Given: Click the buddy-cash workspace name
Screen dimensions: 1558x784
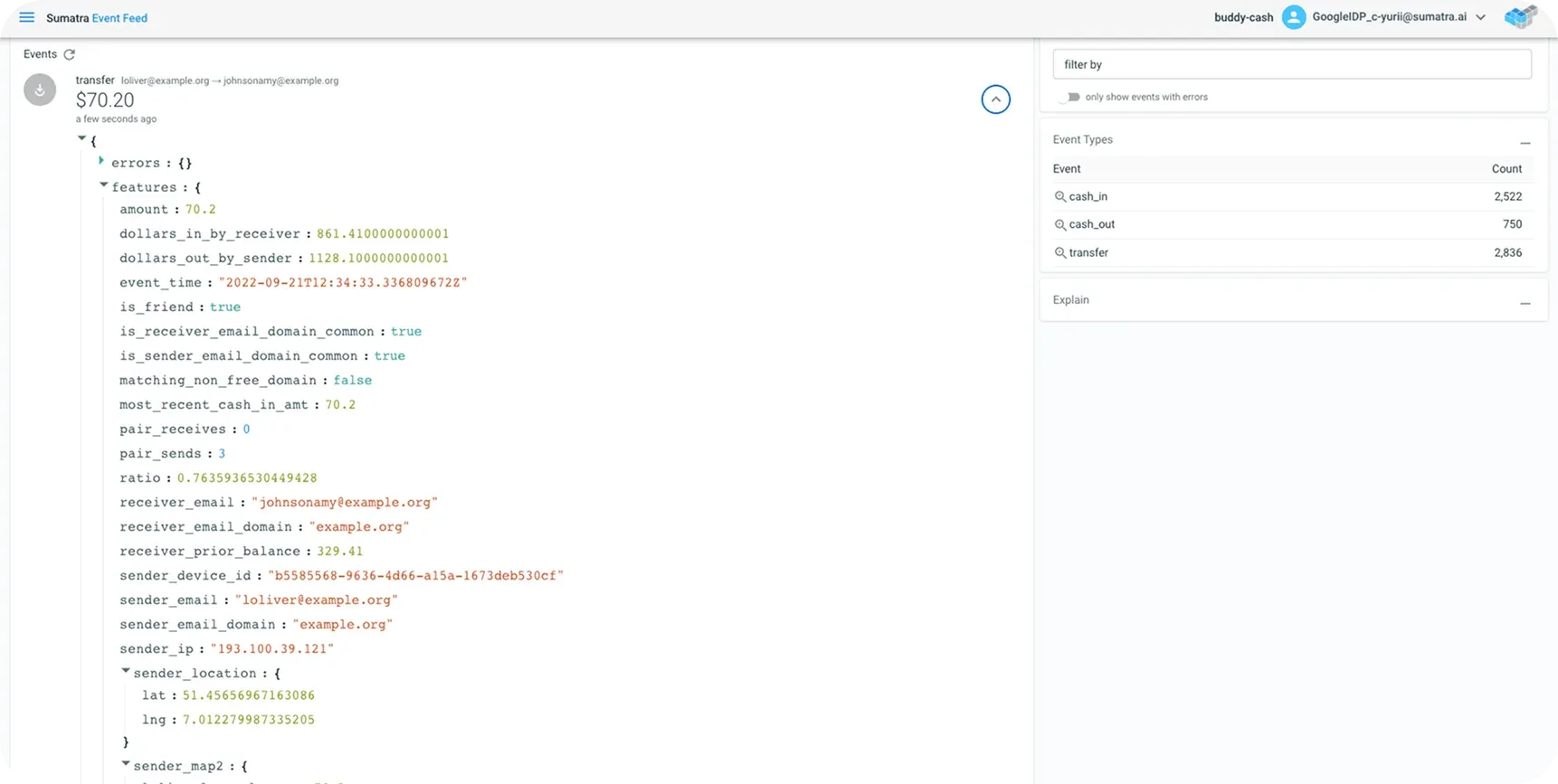Looking at the screenshot, I should [1243, 17].
